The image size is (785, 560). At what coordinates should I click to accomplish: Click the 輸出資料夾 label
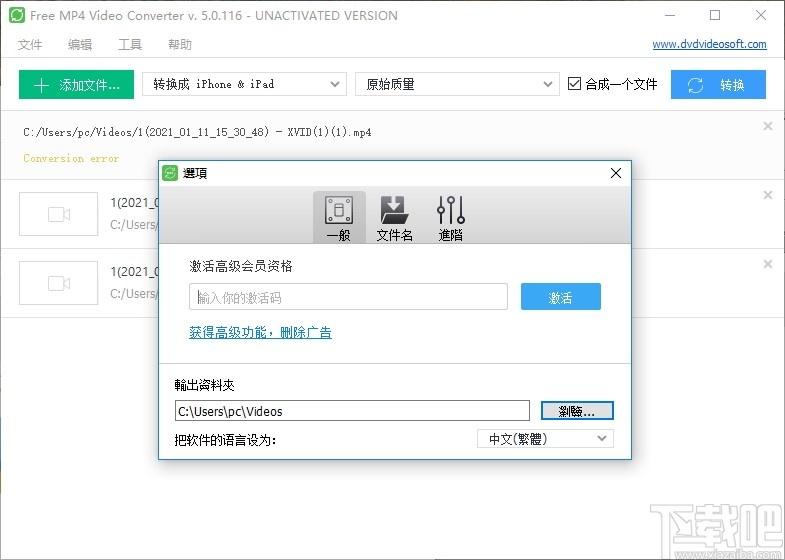204,385
